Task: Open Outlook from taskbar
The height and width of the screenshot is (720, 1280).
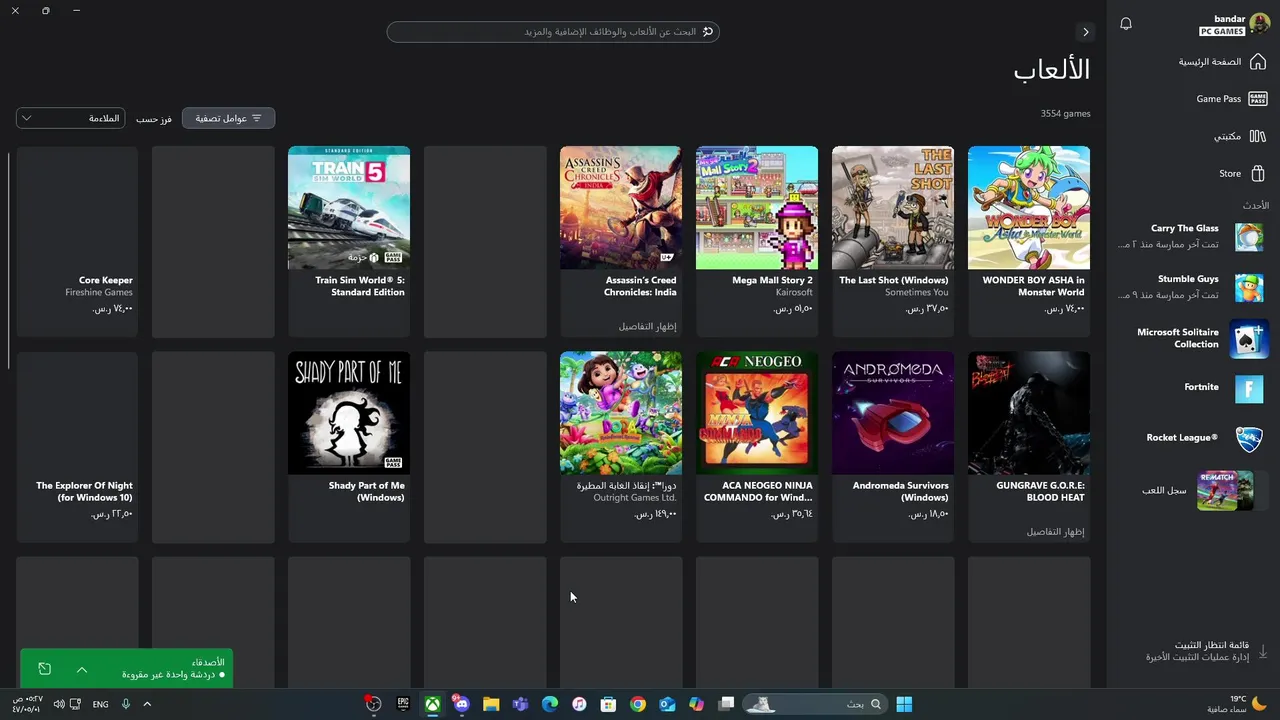Action: pos(667,704)
